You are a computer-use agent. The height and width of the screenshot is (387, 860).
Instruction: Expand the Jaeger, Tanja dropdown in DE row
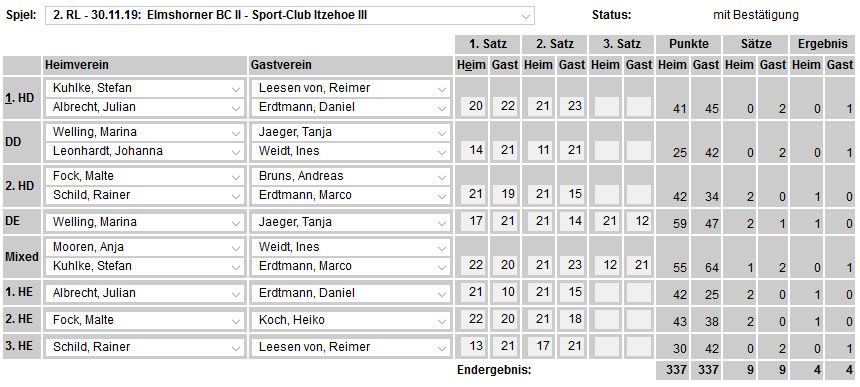350,222
